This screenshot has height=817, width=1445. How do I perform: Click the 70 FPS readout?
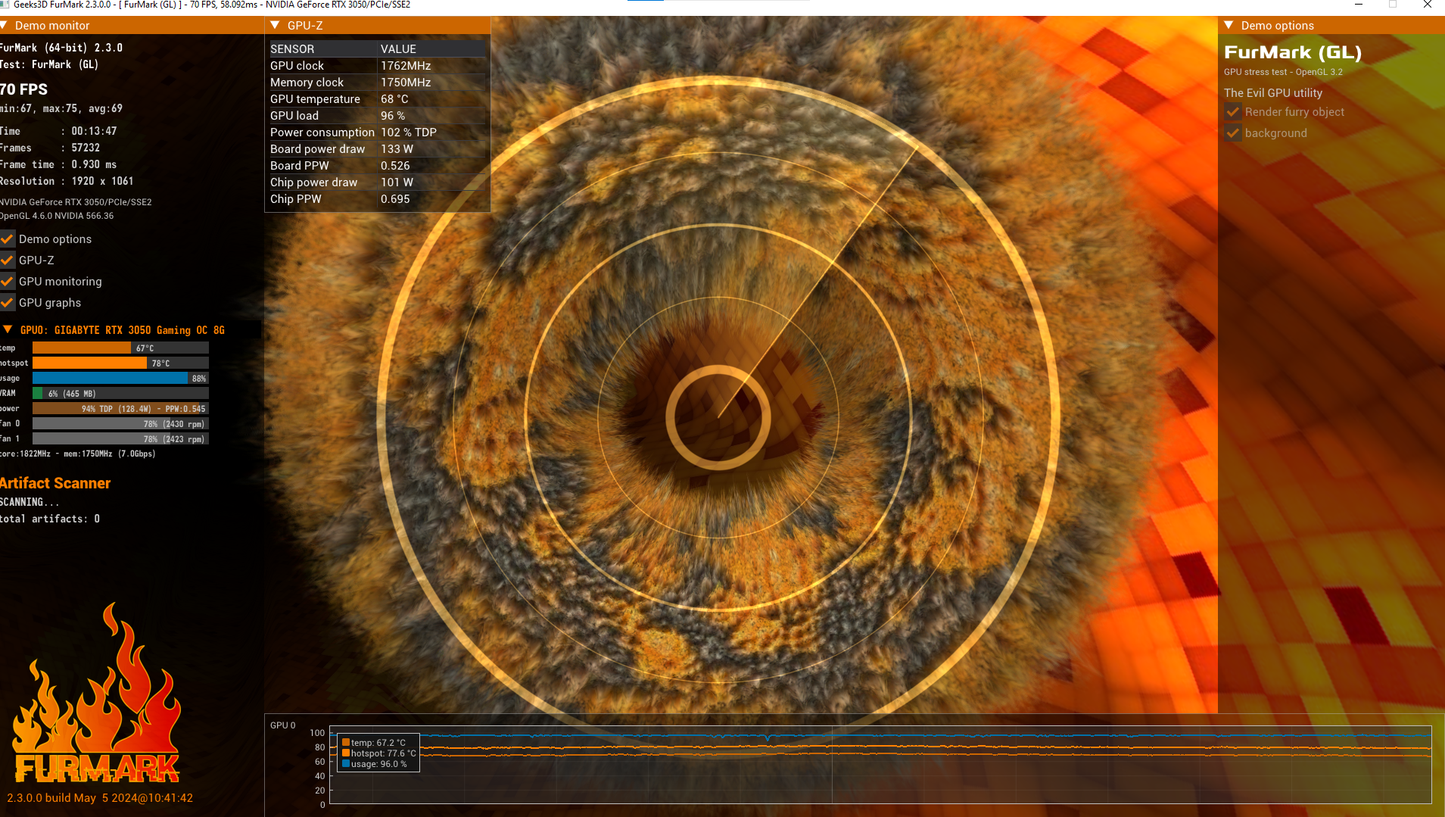click(24, 89)
